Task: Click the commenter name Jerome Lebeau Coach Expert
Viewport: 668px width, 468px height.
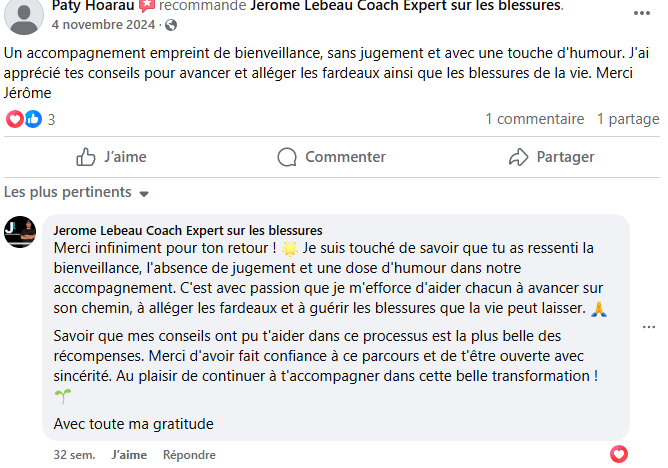Action: (187, 230)
